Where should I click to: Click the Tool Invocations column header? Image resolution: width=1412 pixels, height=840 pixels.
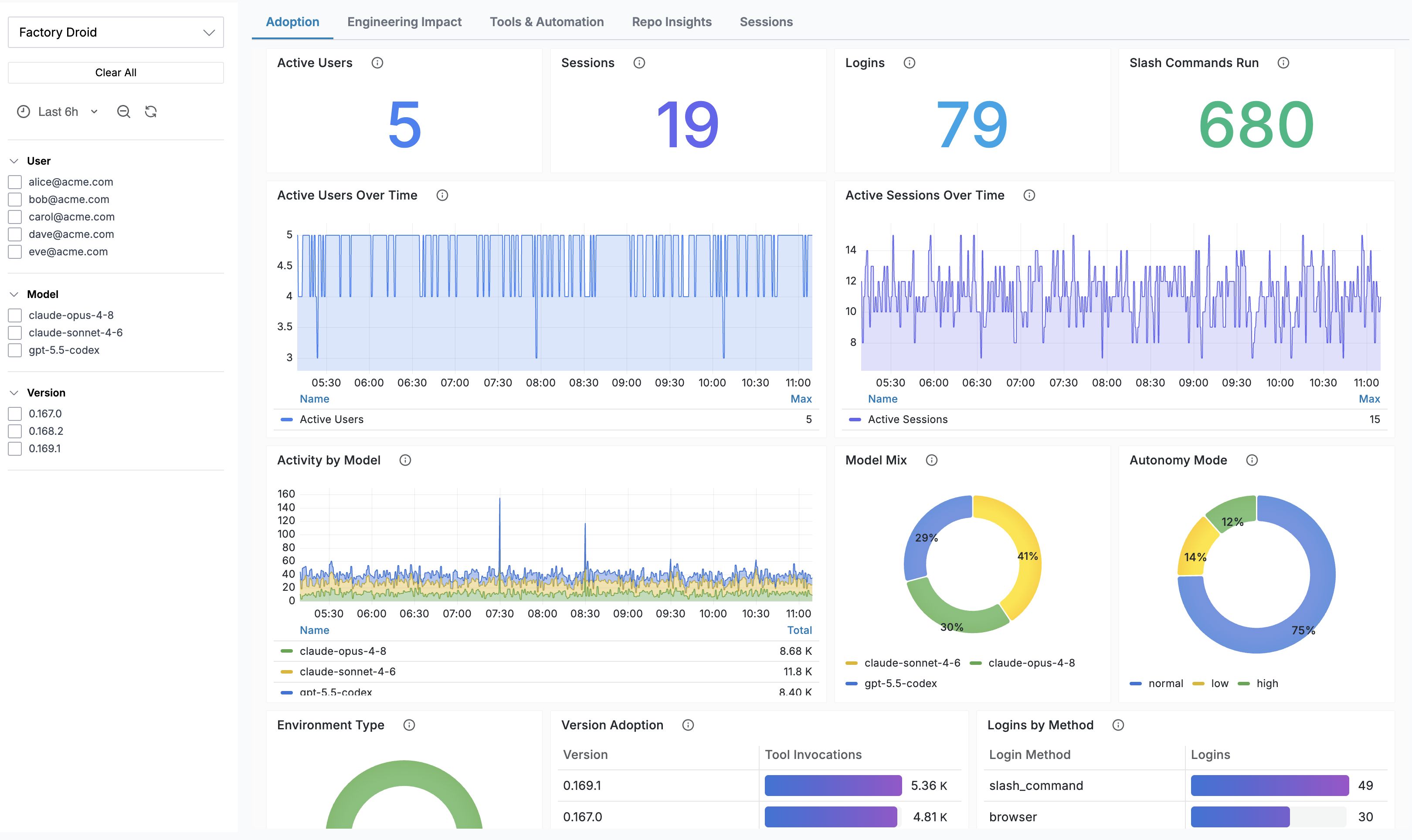813,755
